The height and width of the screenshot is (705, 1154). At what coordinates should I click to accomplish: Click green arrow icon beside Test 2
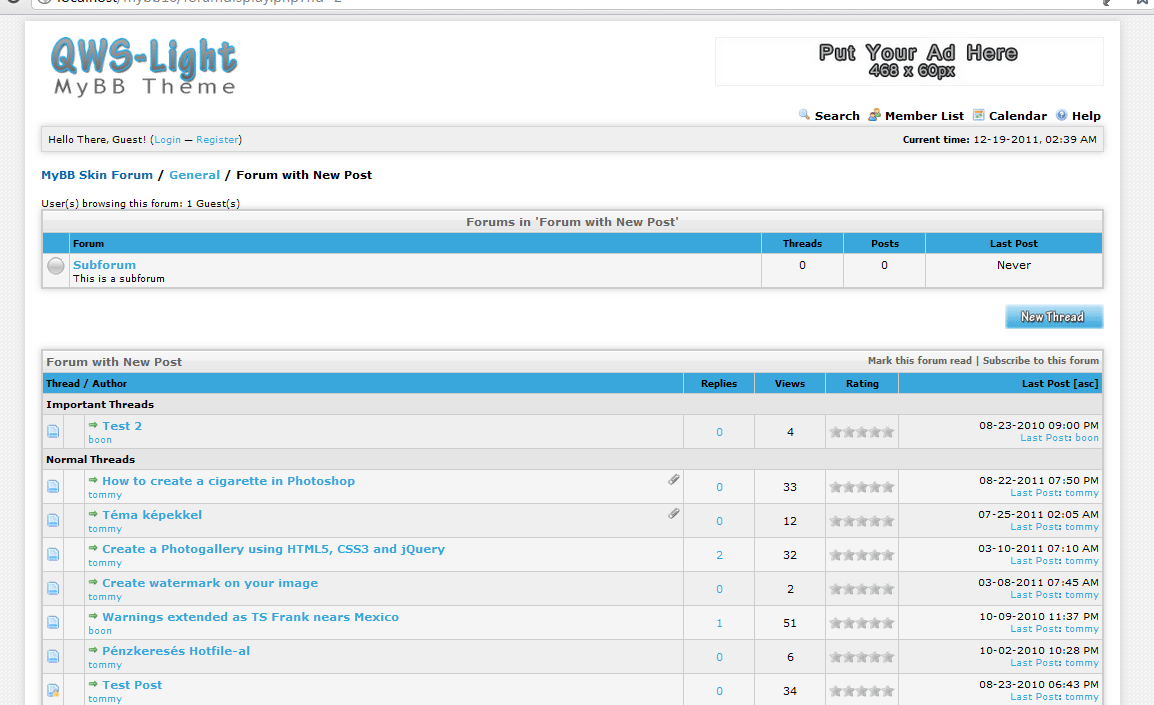tap(93, 425)
